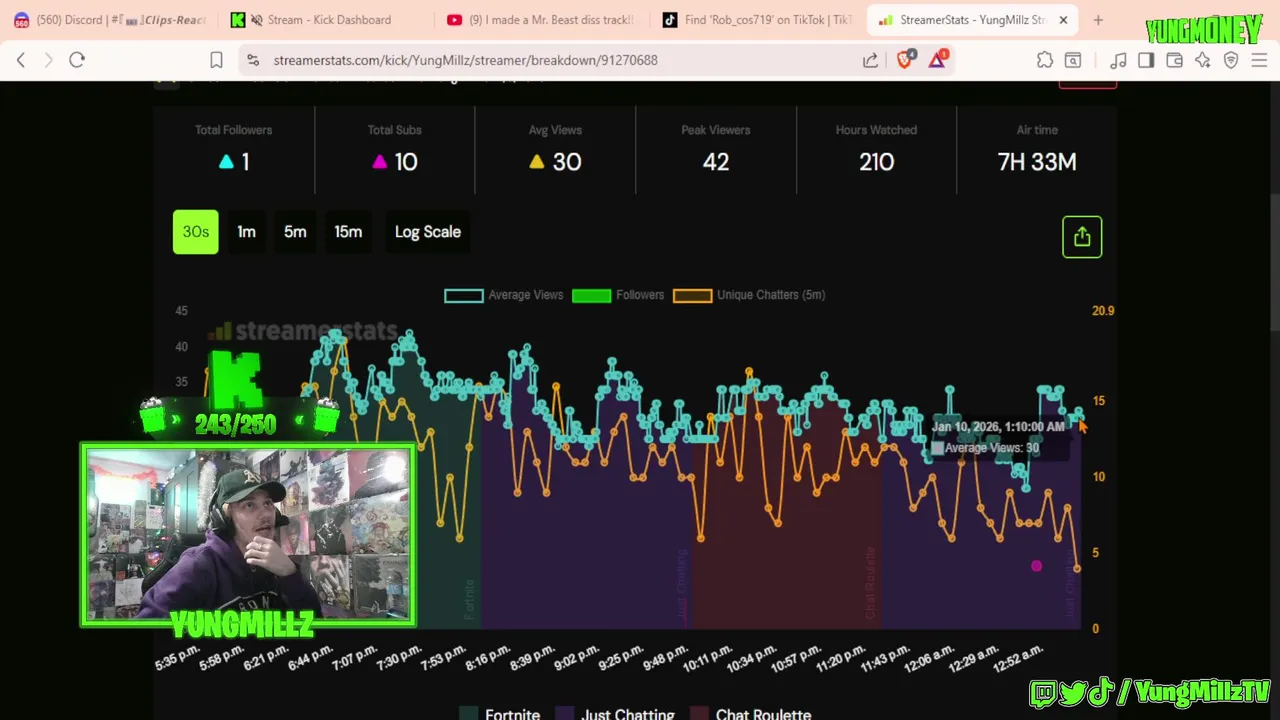Image resolution: width=1280 pixels, height=720 pixels.
Task: Click the 12:52 a.m. time axis label
Action: (1021, 658)
